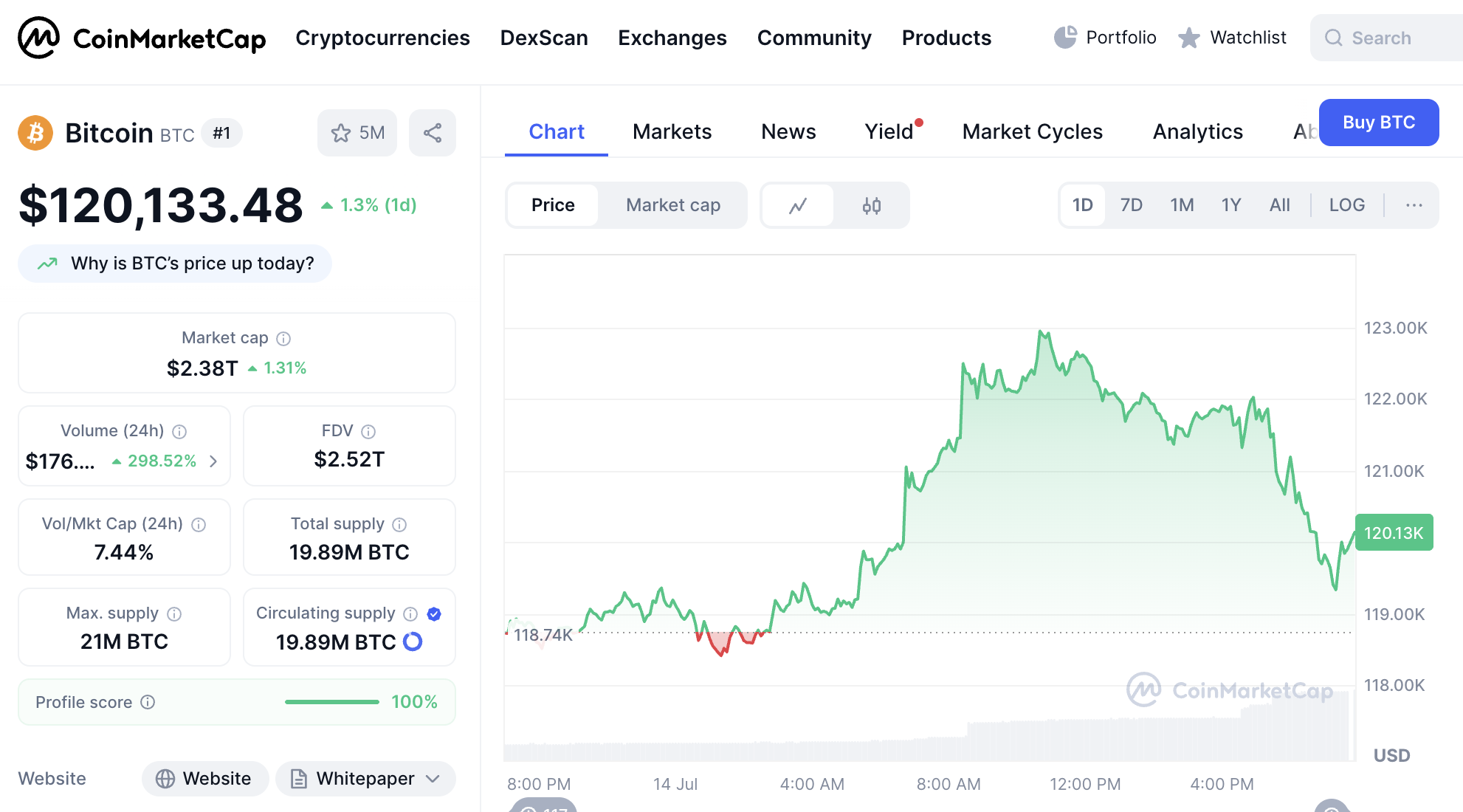Image resolution: width=1463 pixels, height=812 pixels.
Task: Click the magnifier icon in Search box
Action: 1333,38
